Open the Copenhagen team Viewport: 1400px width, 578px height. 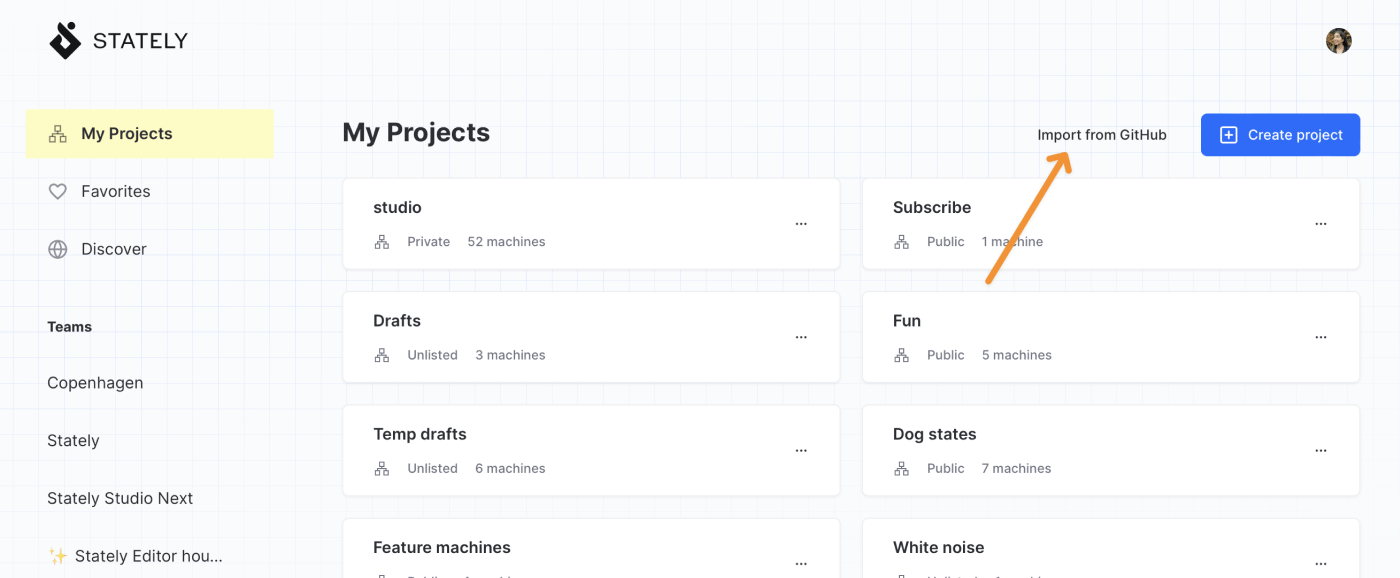pyautogui.click(x=95, y=383)
